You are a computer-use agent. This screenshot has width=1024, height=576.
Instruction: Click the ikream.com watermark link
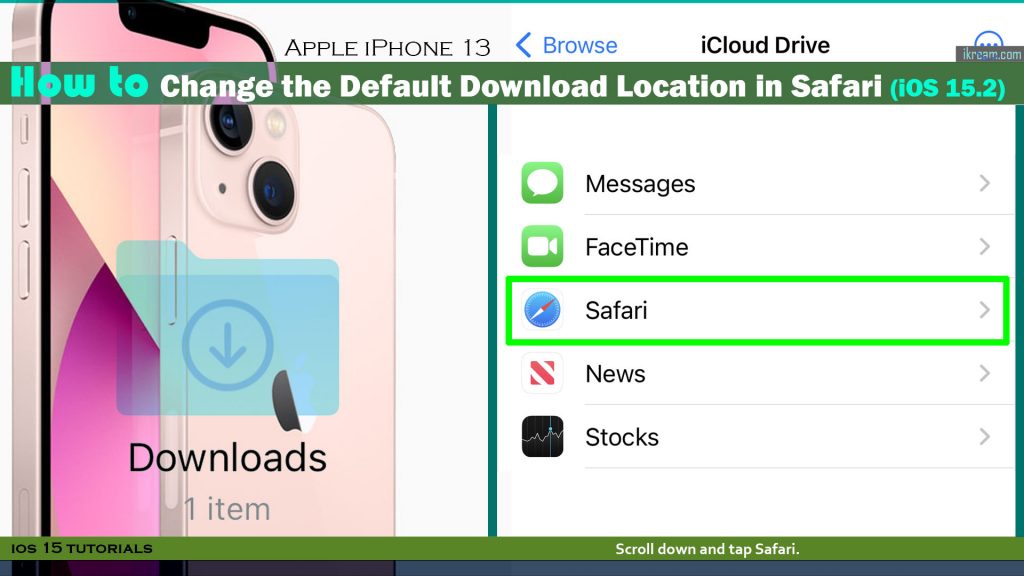click(x=991, y=55)
